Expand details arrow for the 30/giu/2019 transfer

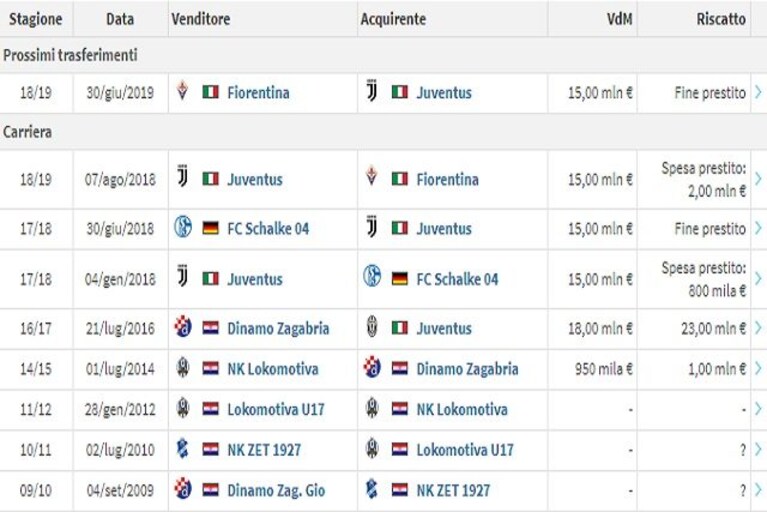click(758, 92)
